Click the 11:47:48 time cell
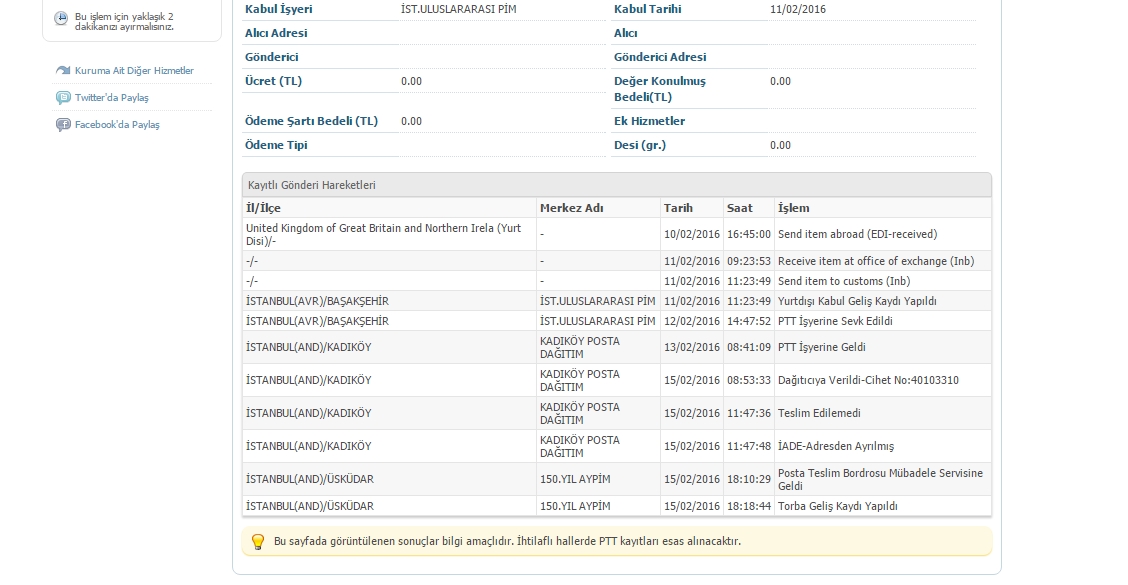This screenshot has height=585, width=1128. point(748,446)
